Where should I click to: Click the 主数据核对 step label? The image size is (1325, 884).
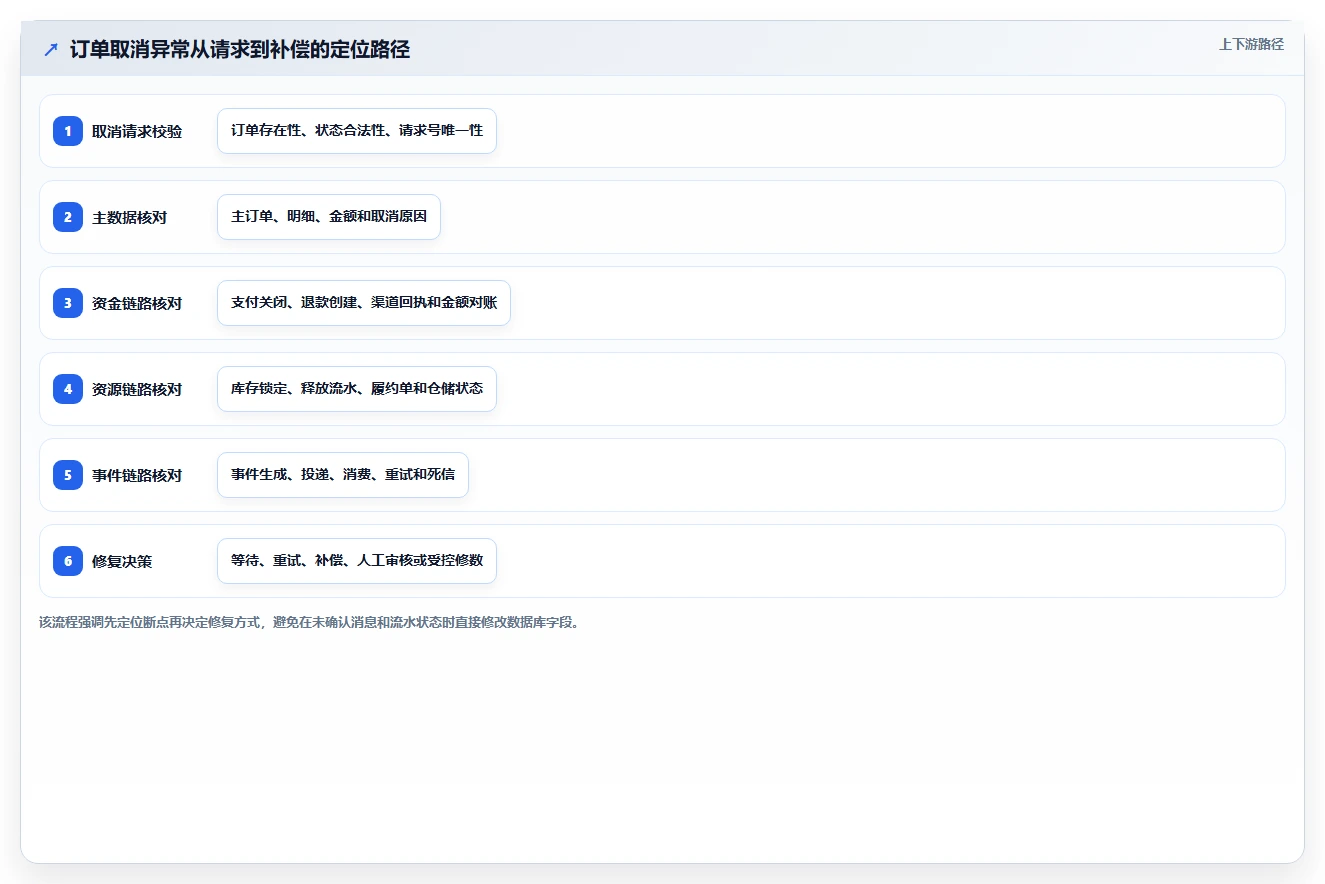pyautogui.click(x=129, y=217)
